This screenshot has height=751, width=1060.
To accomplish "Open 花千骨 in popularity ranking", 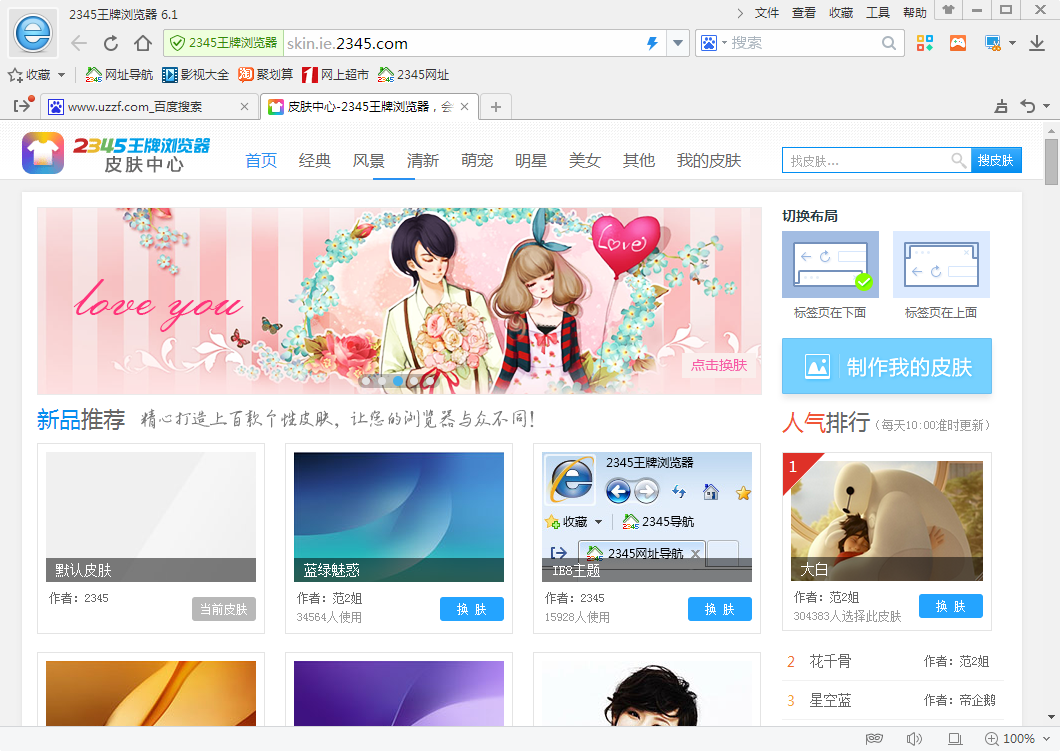I will click(831, 661).
